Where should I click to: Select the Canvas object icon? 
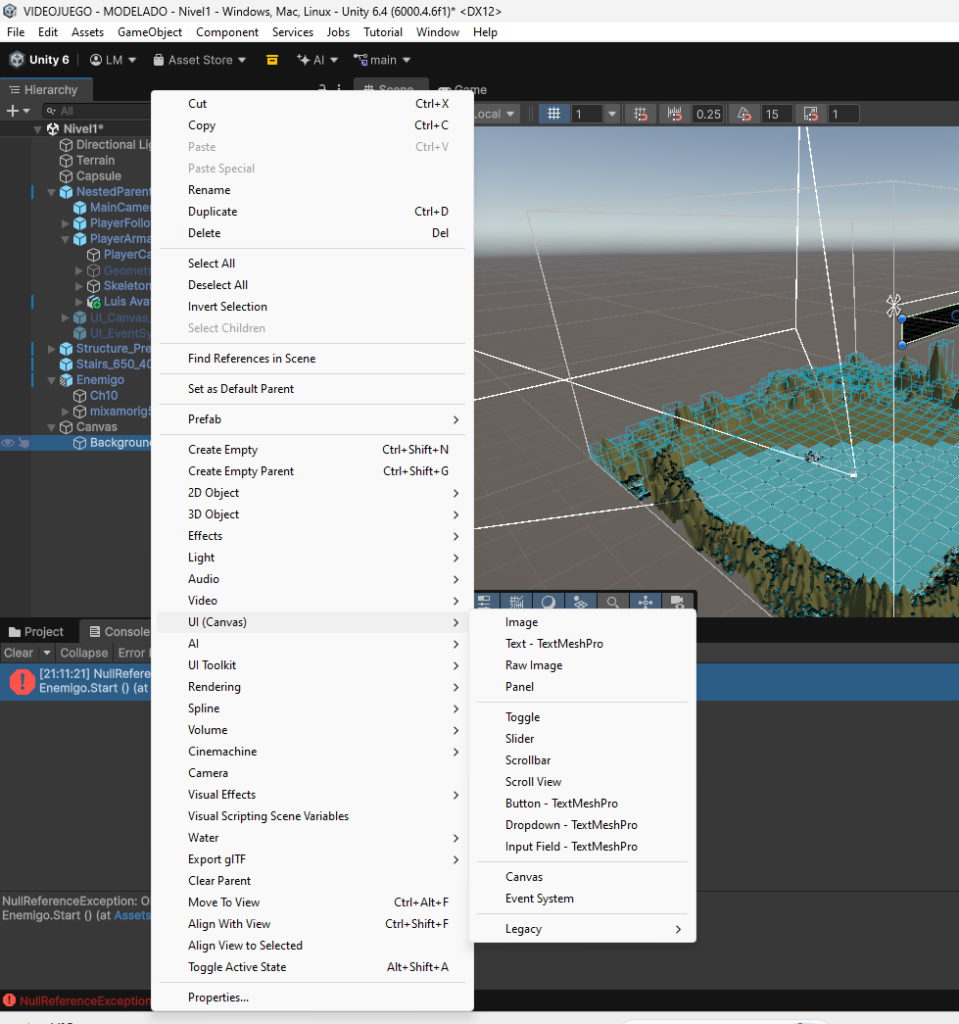click(x=66, y=427)
